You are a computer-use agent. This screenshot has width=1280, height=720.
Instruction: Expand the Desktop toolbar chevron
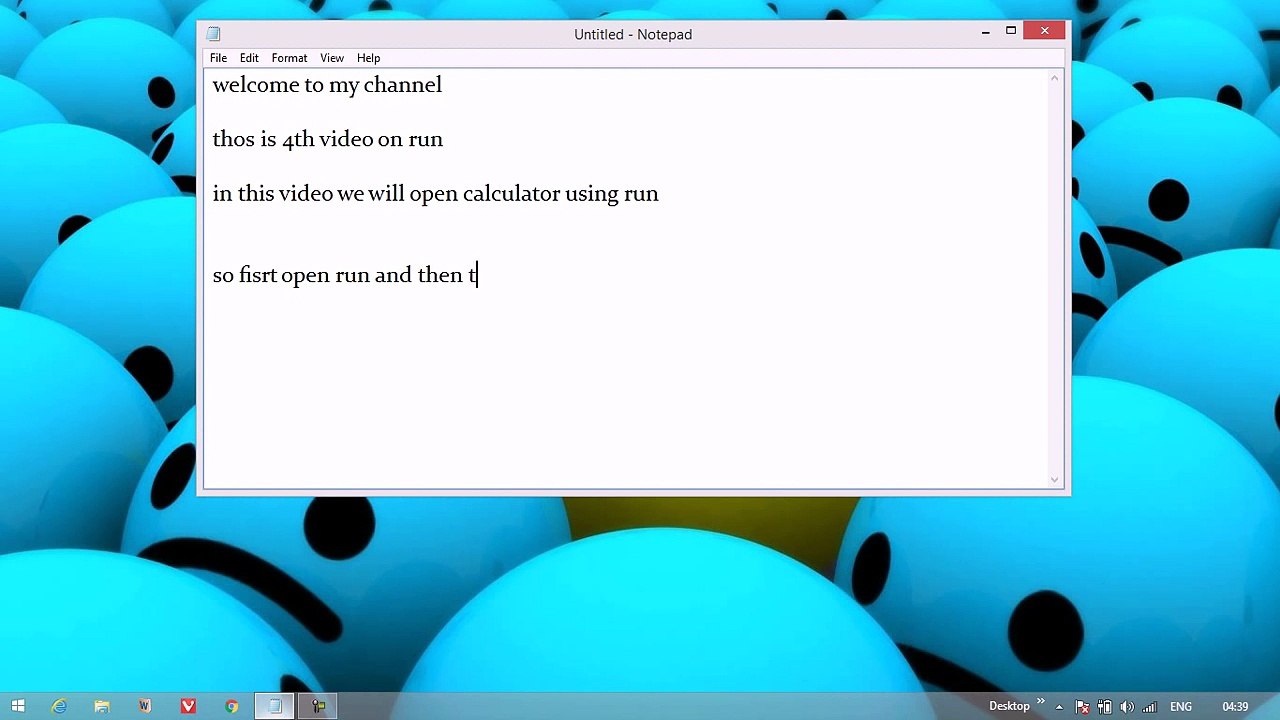pos(1040,702)
